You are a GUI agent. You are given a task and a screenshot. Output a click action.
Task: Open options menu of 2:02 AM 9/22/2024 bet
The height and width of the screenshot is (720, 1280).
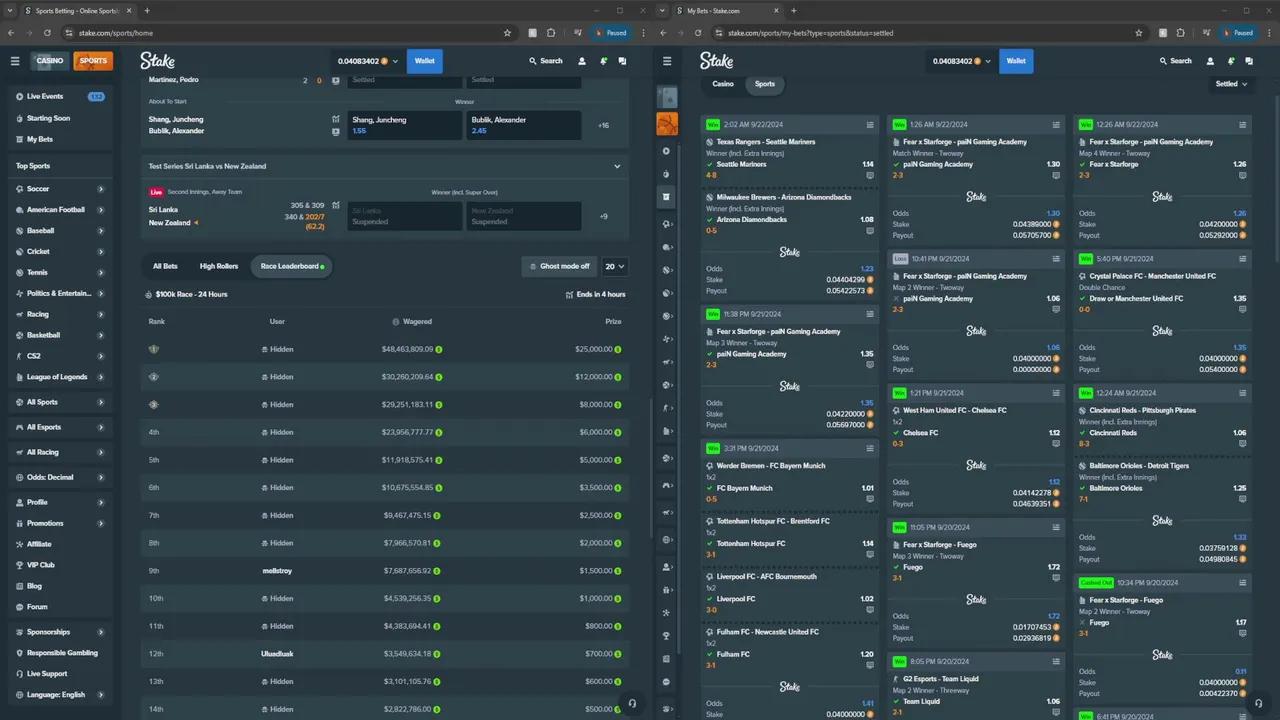click(x=871, y=125)
